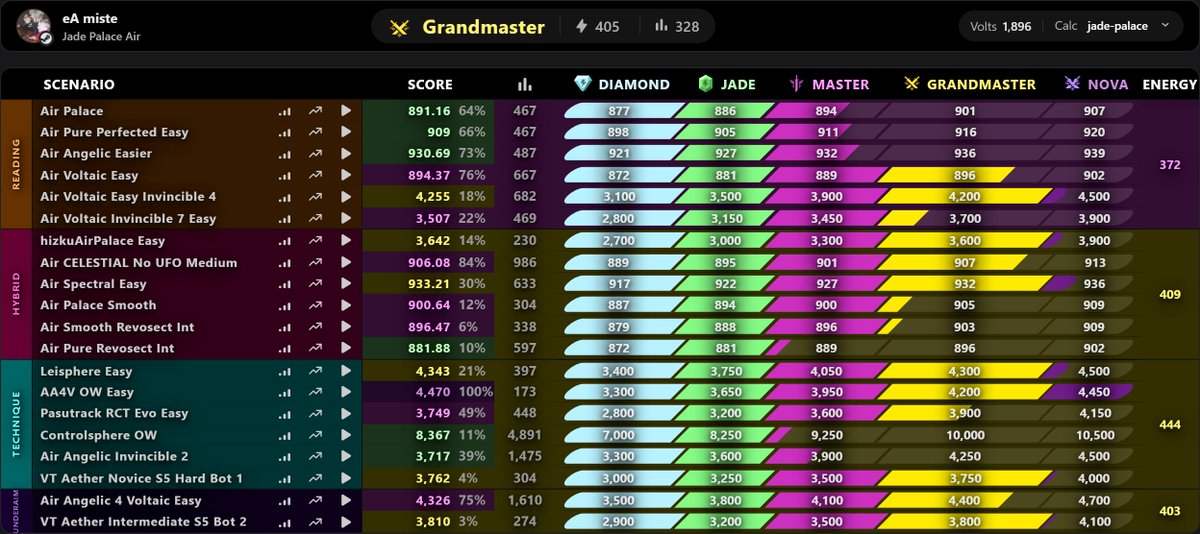Select the READING category label

16,164
